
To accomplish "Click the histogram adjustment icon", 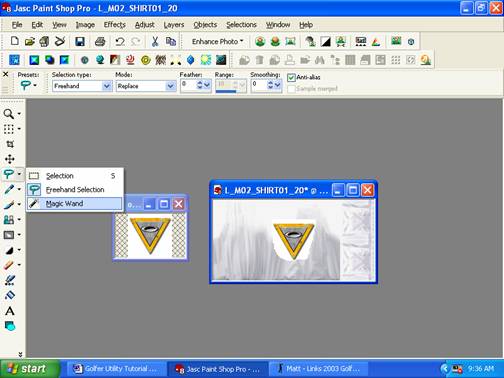I will (361, 41).
